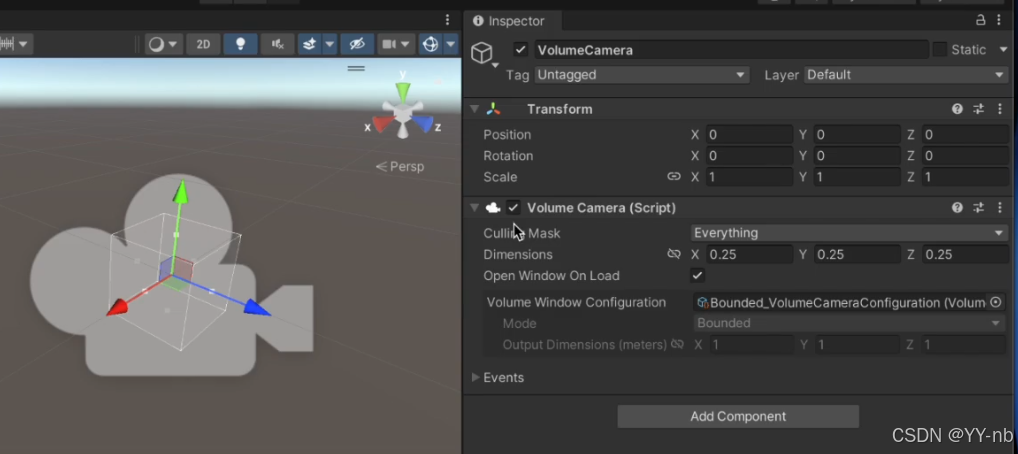Expand the Events foldout
The height and width of the screenshot is (454, 1018).
pyautogui.click(x=475, y=377)
